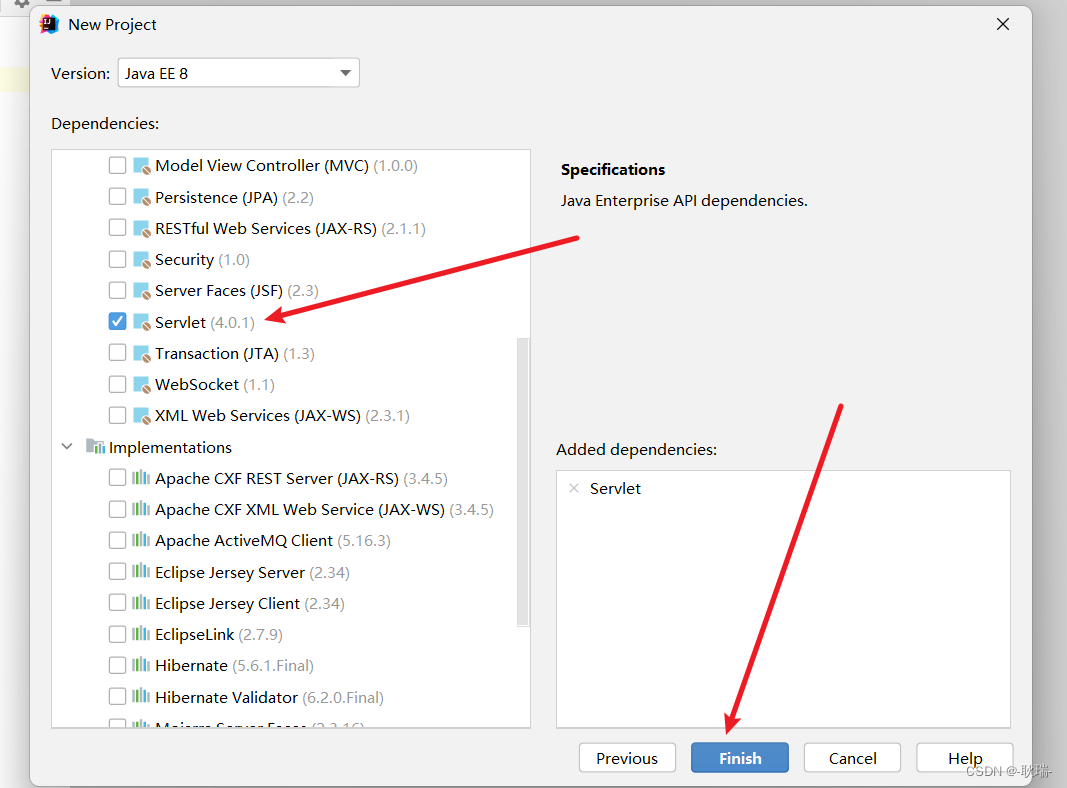
Task: Tick the Hibernate (5.6.1.Final) checkbox
Action: [117, 665]
